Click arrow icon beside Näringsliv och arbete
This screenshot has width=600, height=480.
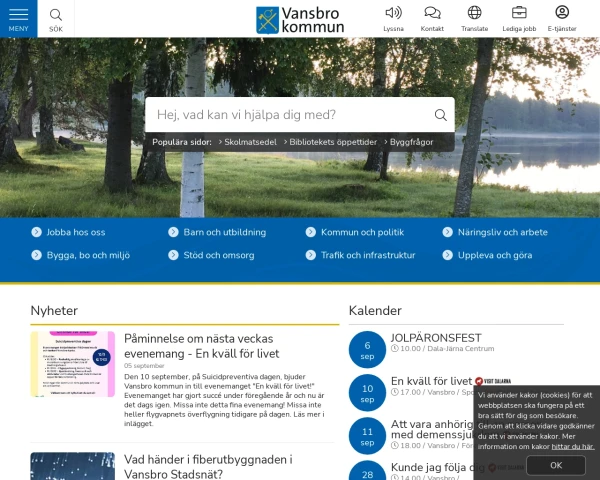click(x=448, y=232)
